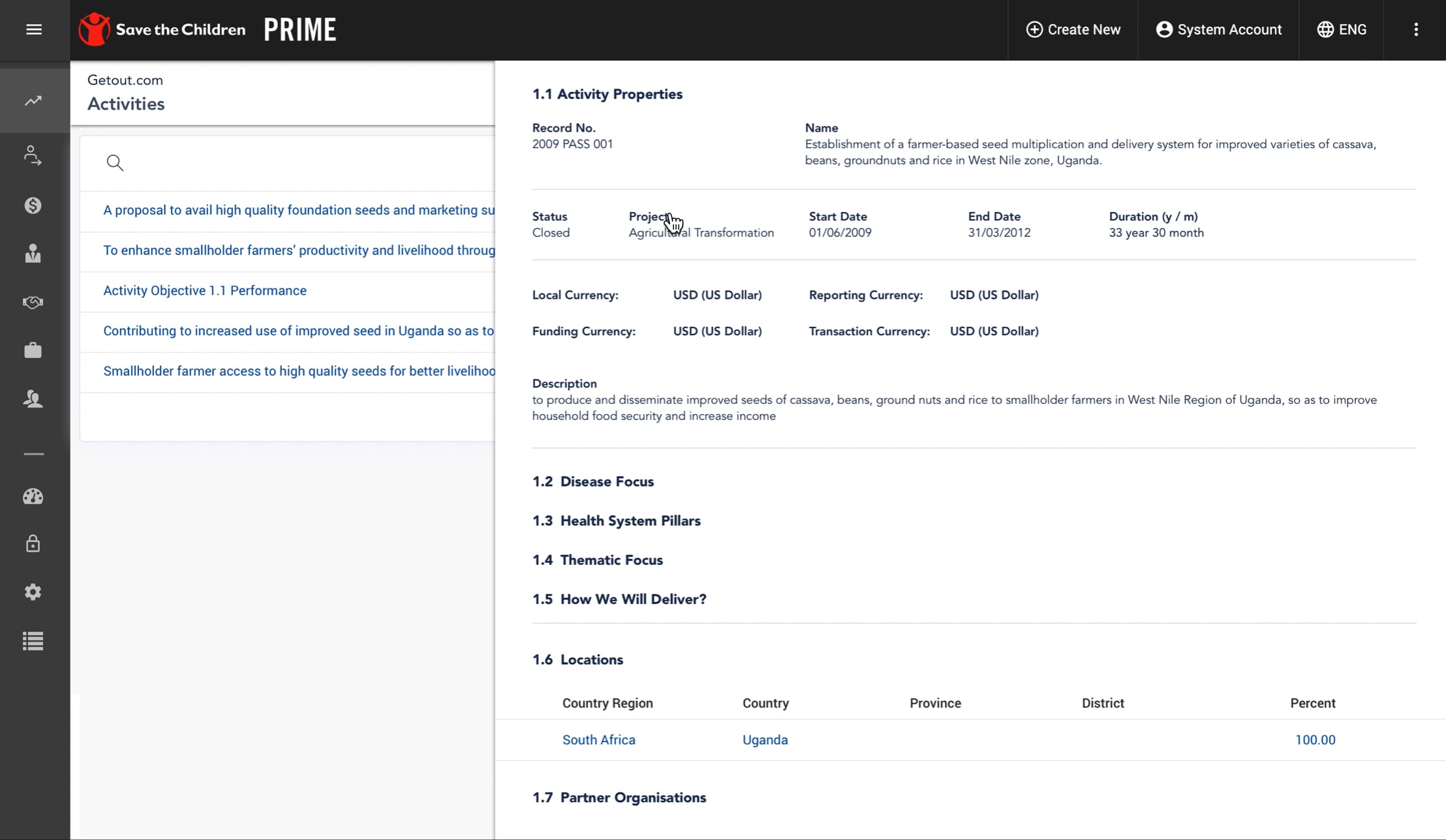This screenshot has height=840, width=1446.
Task: Click the search magnifier icon
Action: point(115,162)
